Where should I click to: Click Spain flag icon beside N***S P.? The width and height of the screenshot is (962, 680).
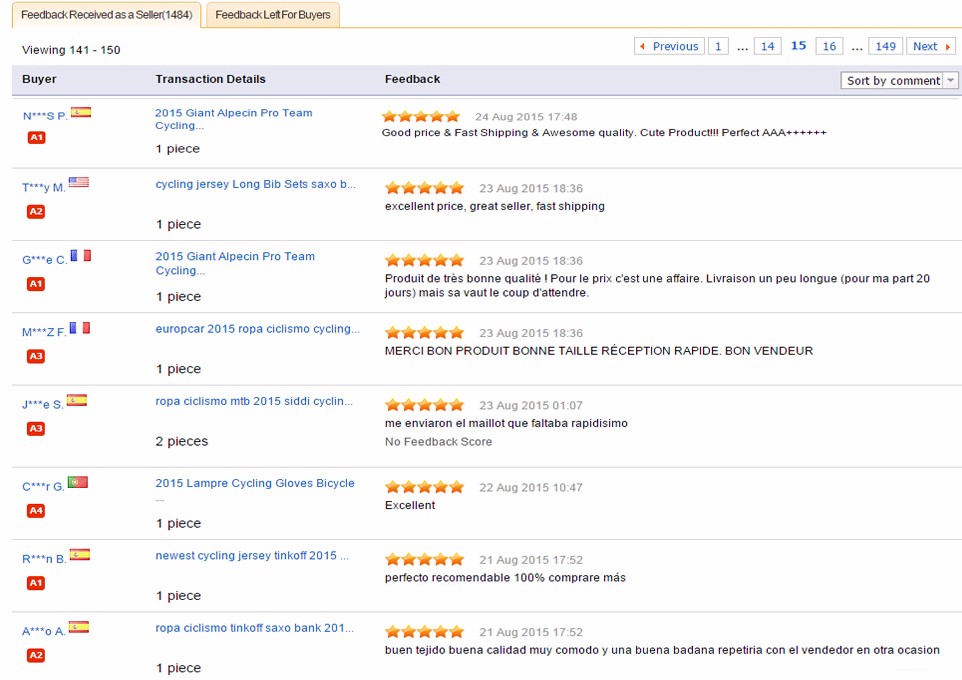(x=81, y=113)
